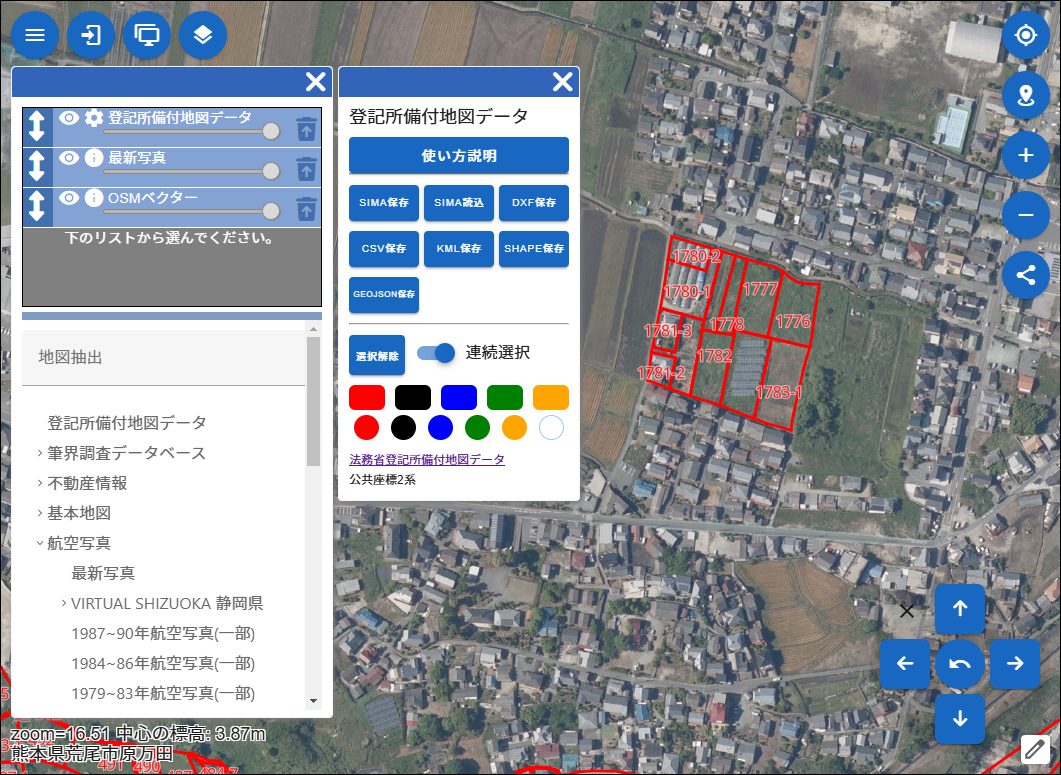Open settings gear for 登記所備付地図データ layer
1061x775 pixels.
[94, 118]
